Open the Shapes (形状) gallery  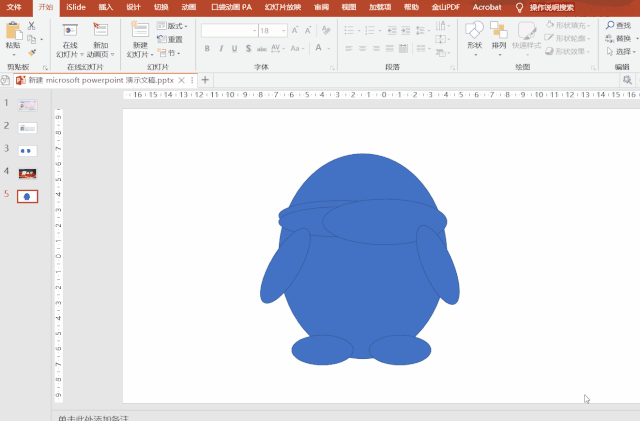[x=475, y=39]
